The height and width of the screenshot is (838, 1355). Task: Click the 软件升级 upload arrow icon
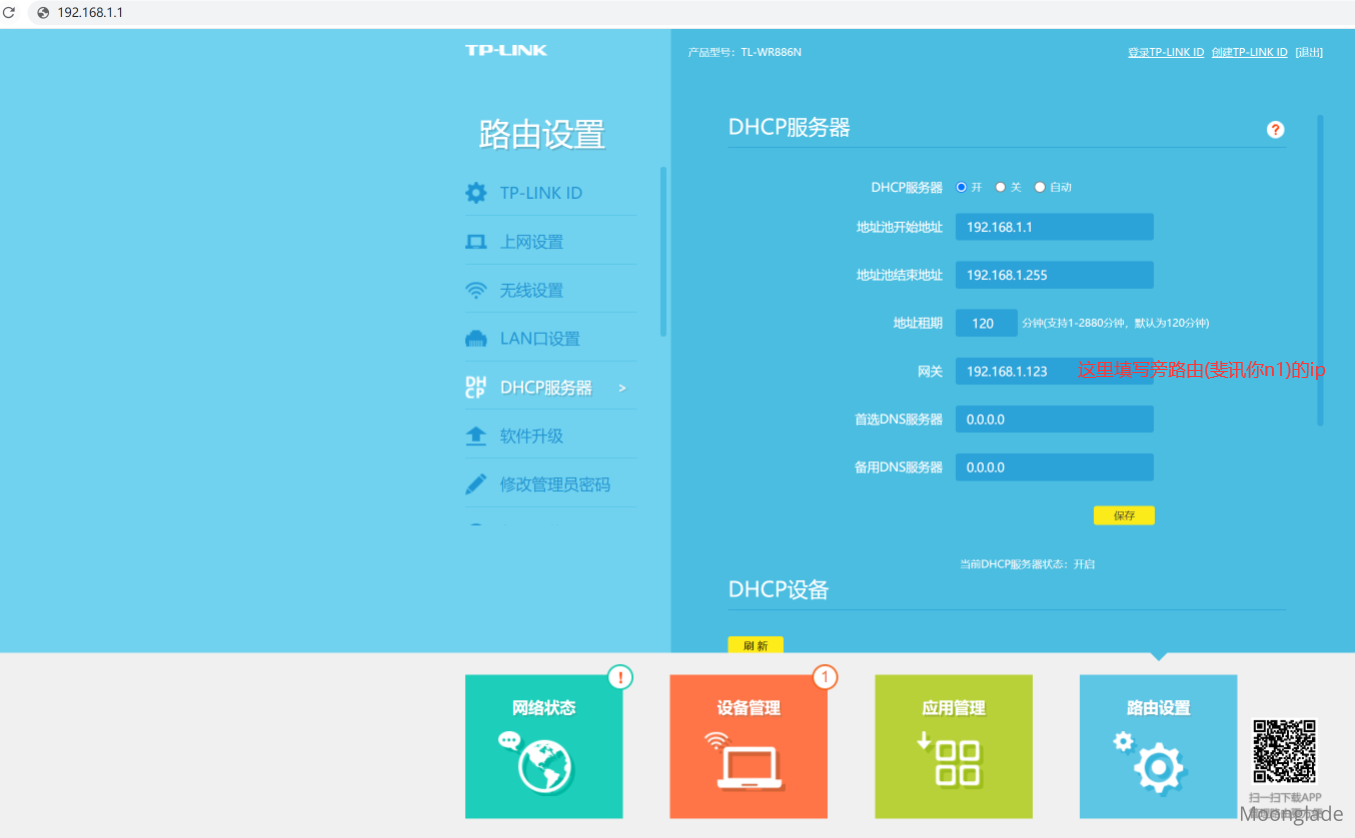[476, 436]
